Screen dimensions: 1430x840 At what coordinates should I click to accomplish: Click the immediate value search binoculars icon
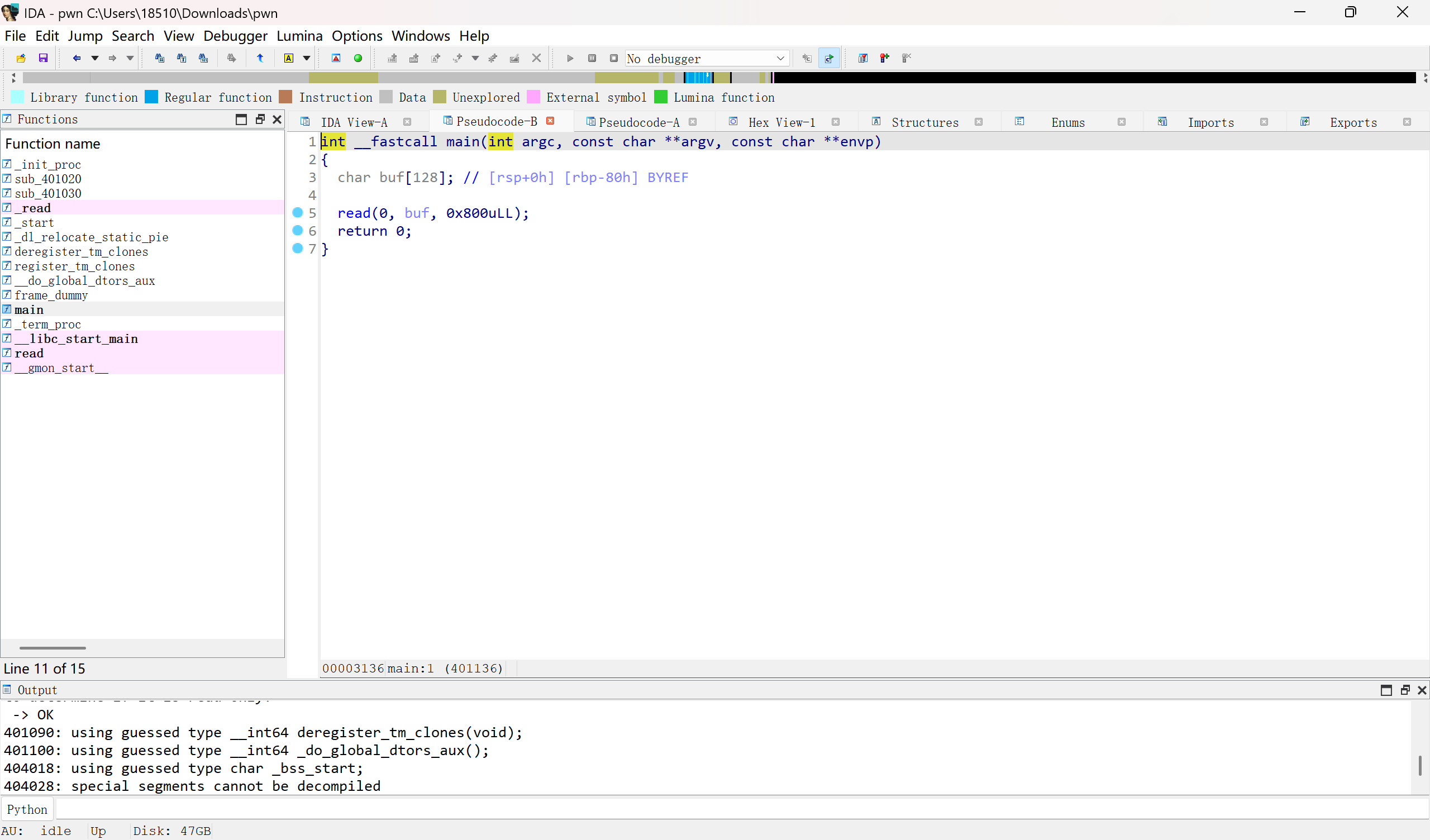pyautogui.click(x=203, y=58)
